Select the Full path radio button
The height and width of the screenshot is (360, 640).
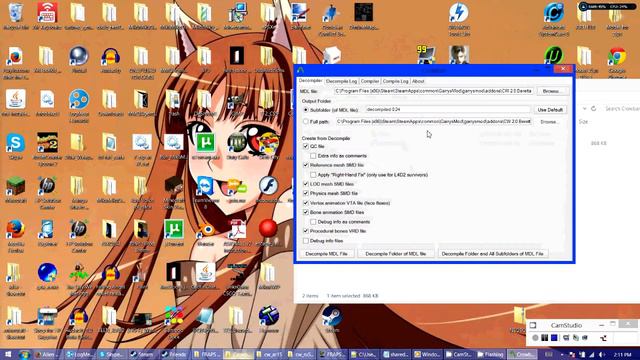coord(306,122)
